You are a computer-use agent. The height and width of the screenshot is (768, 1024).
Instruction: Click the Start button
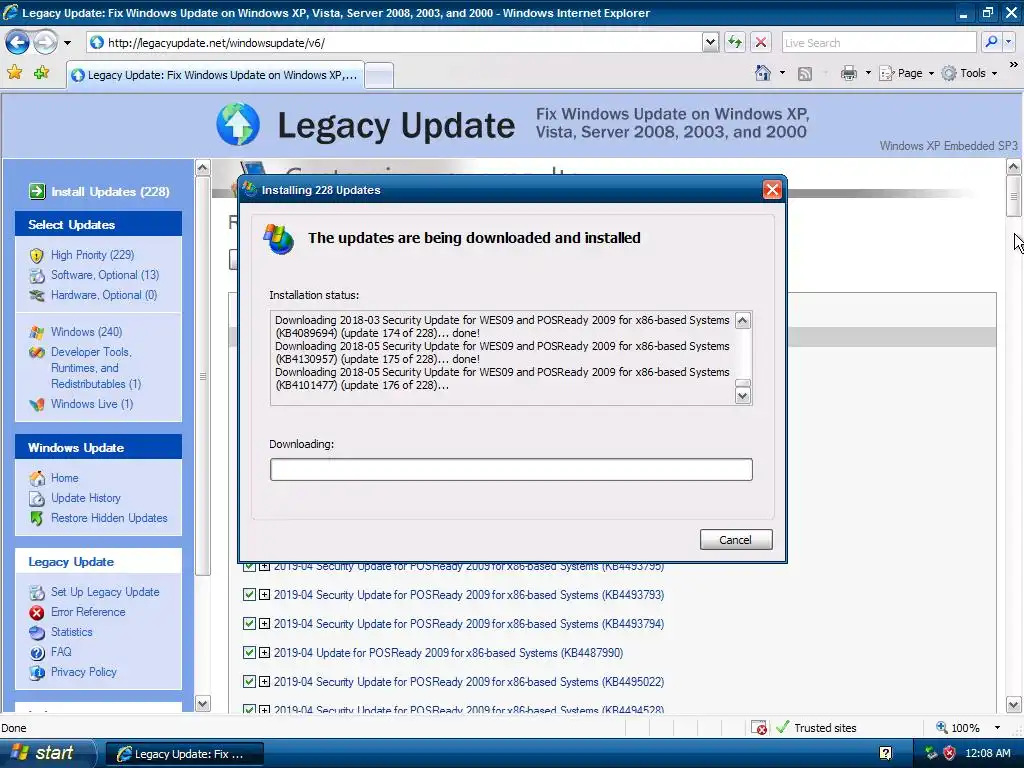46,753
